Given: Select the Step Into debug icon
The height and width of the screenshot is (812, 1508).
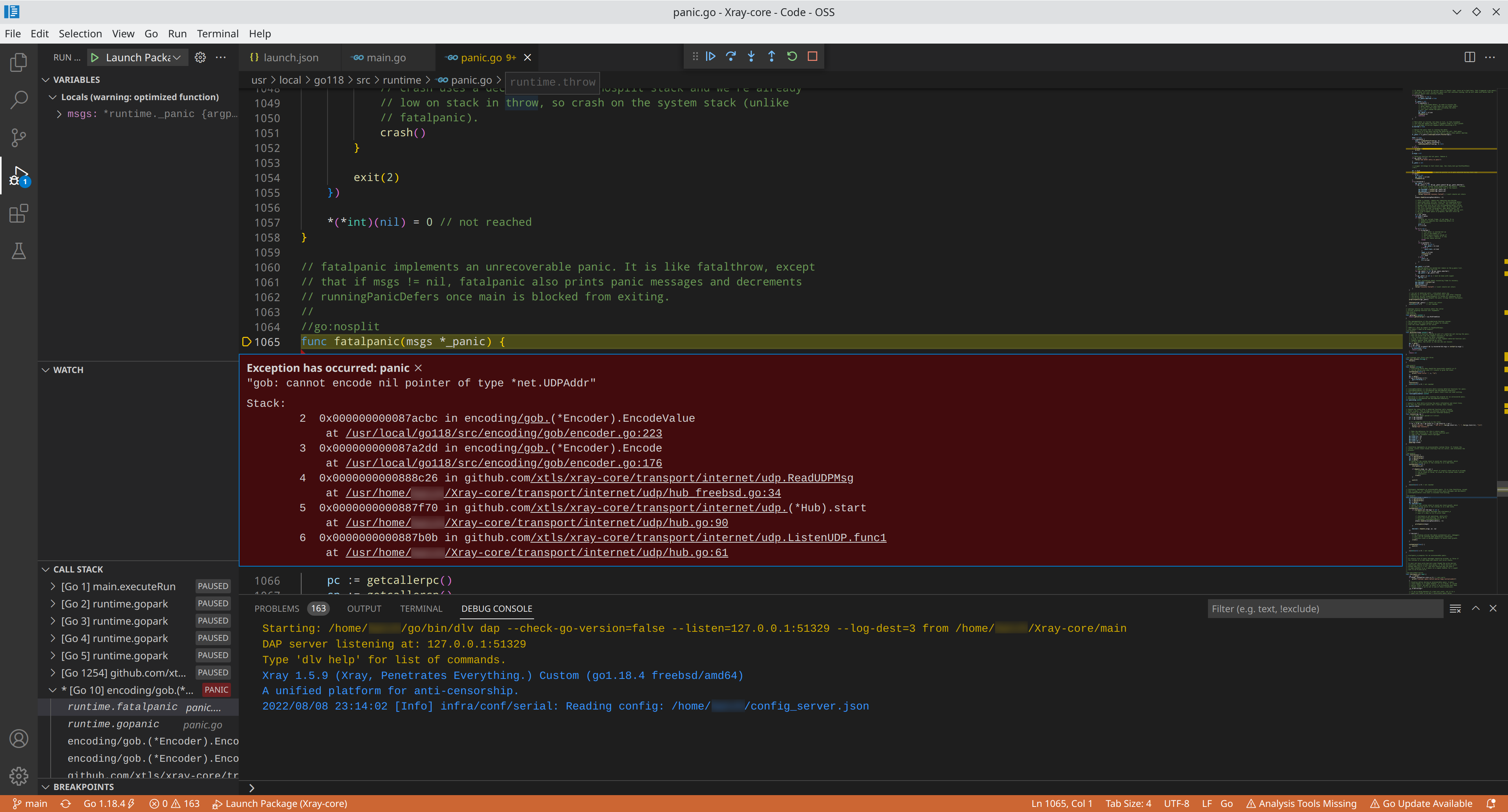Looking at the screenshot, I should [751, 56].
